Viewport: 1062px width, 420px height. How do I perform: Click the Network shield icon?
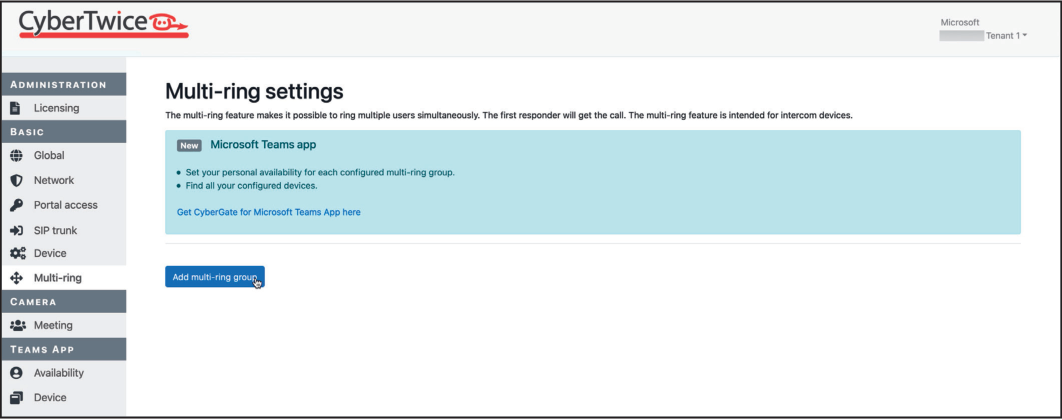point(17,180)
